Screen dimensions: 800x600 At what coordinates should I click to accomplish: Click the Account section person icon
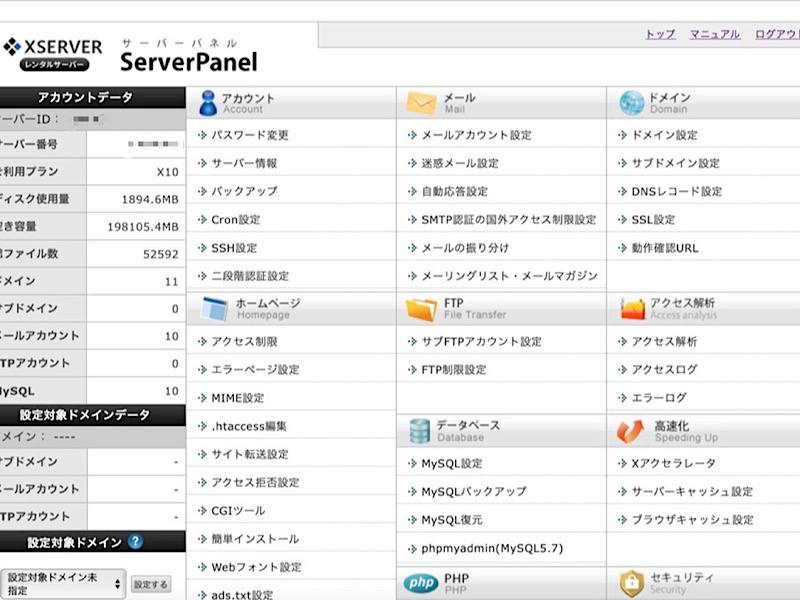pyautogui.click(x=208, y=103)
